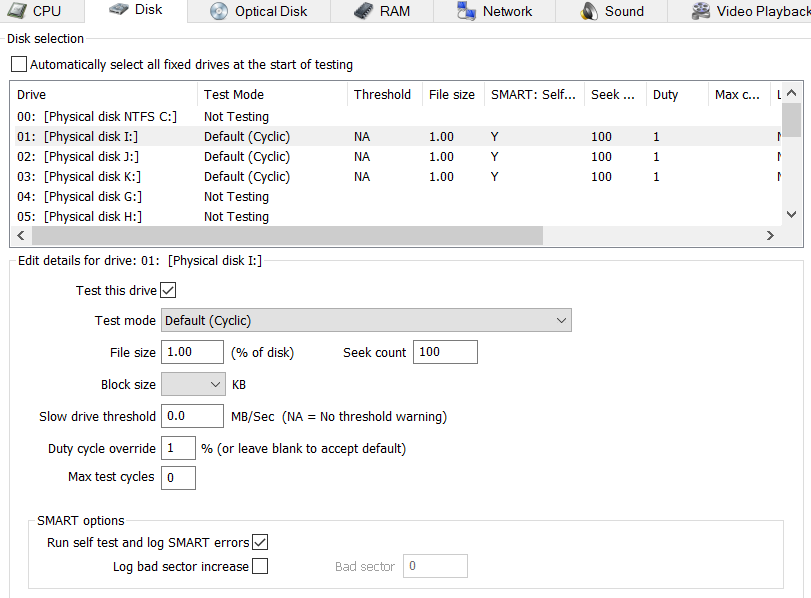
Task: Click the optical disc icon
Action: (x=219, y=11)
